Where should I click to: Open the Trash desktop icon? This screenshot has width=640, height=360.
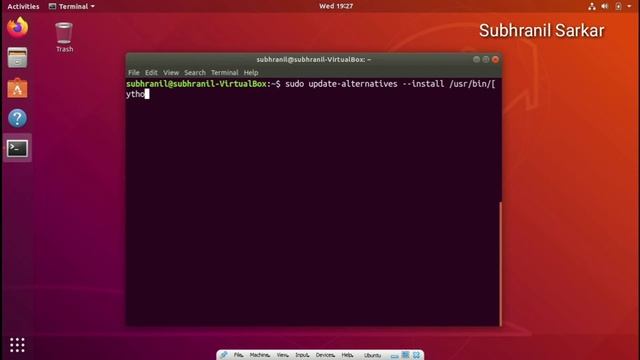coord(64,38)
